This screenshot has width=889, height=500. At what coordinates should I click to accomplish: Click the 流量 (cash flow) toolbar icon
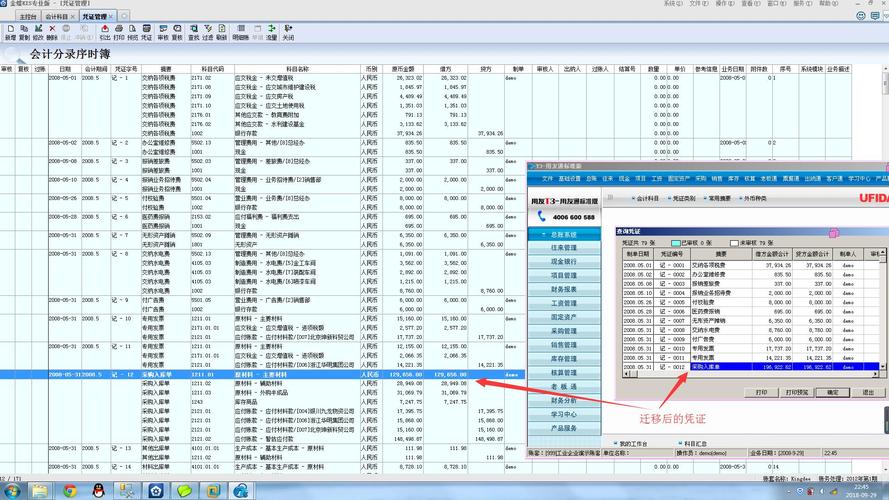point(272,32)
